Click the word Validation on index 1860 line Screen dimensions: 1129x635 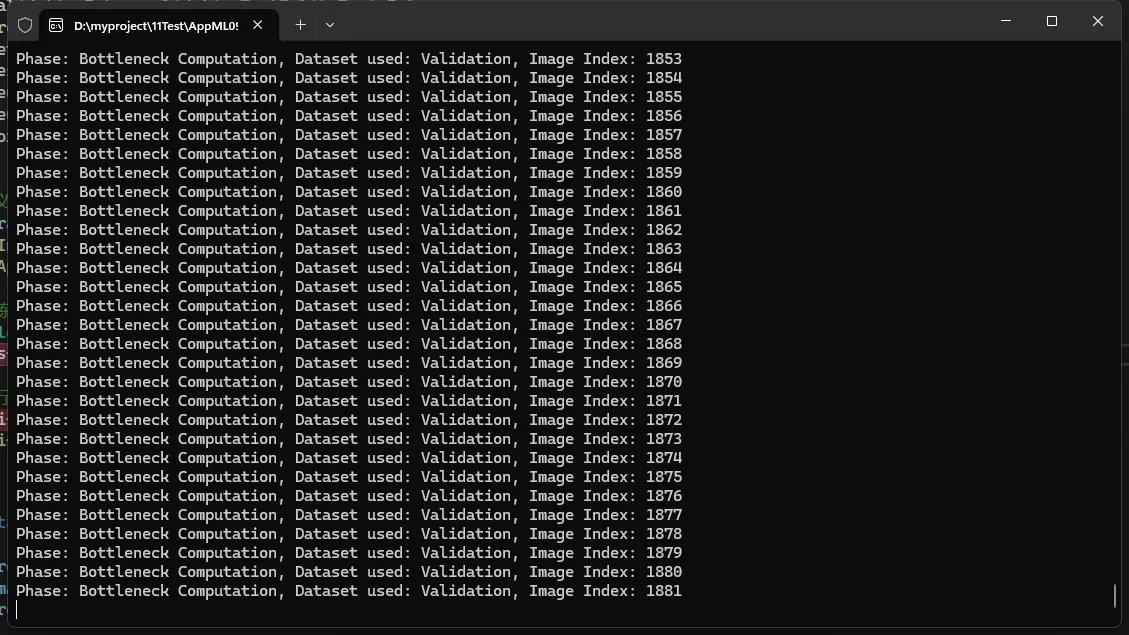[466, 192]
